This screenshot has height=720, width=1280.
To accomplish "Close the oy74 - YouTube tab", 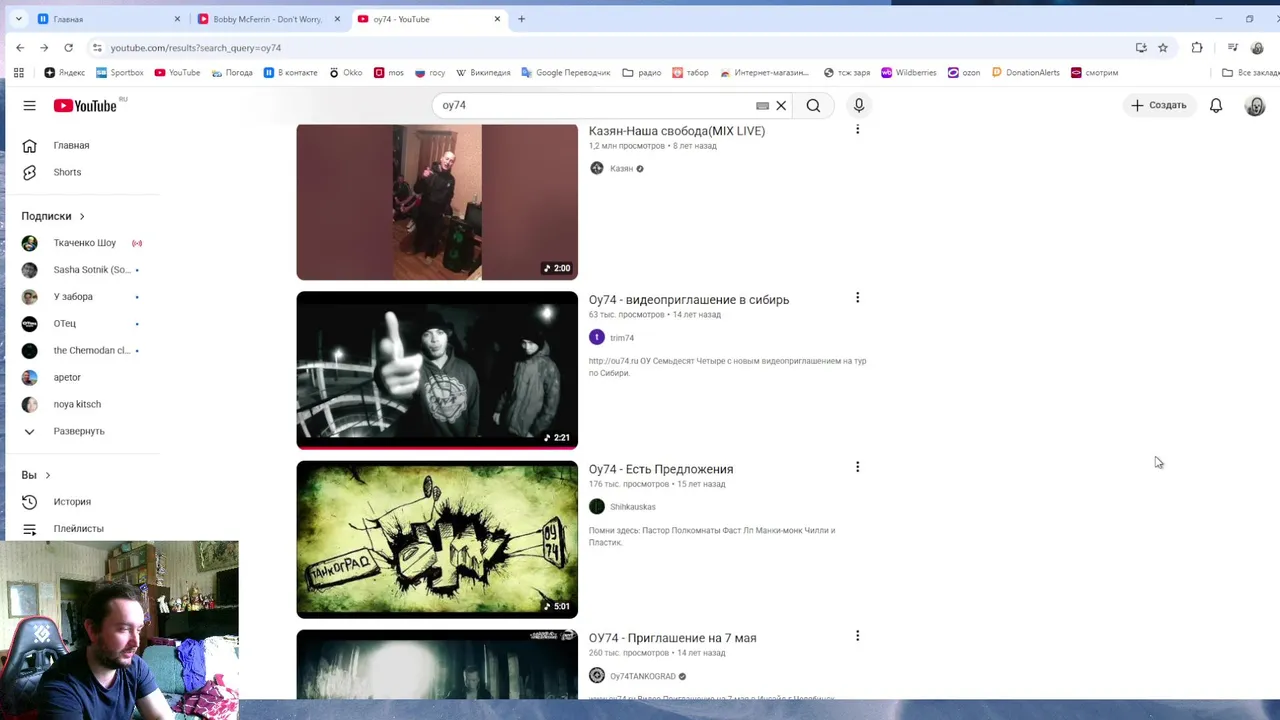I will pyautogui.click(x=497, y=19).
